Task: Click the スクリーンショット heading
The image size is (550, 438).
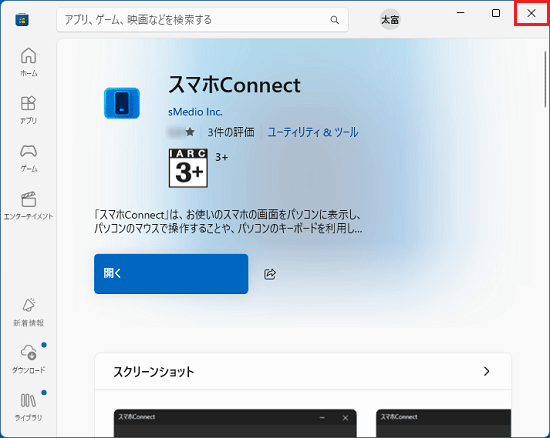Action: [x=154, y=372]
